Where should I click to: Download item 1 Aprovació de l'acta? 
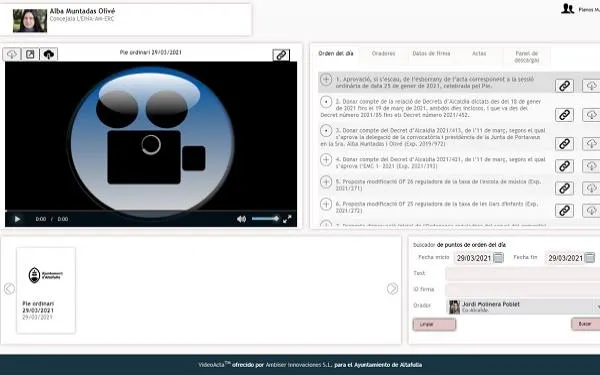[x=591, y=86]
